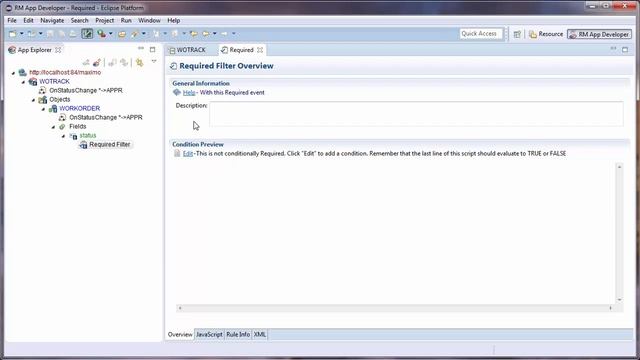Collapse the Fields tree node
Viewport: 640px width, 360px height.
pyautogui.click(x=53, y=127)
